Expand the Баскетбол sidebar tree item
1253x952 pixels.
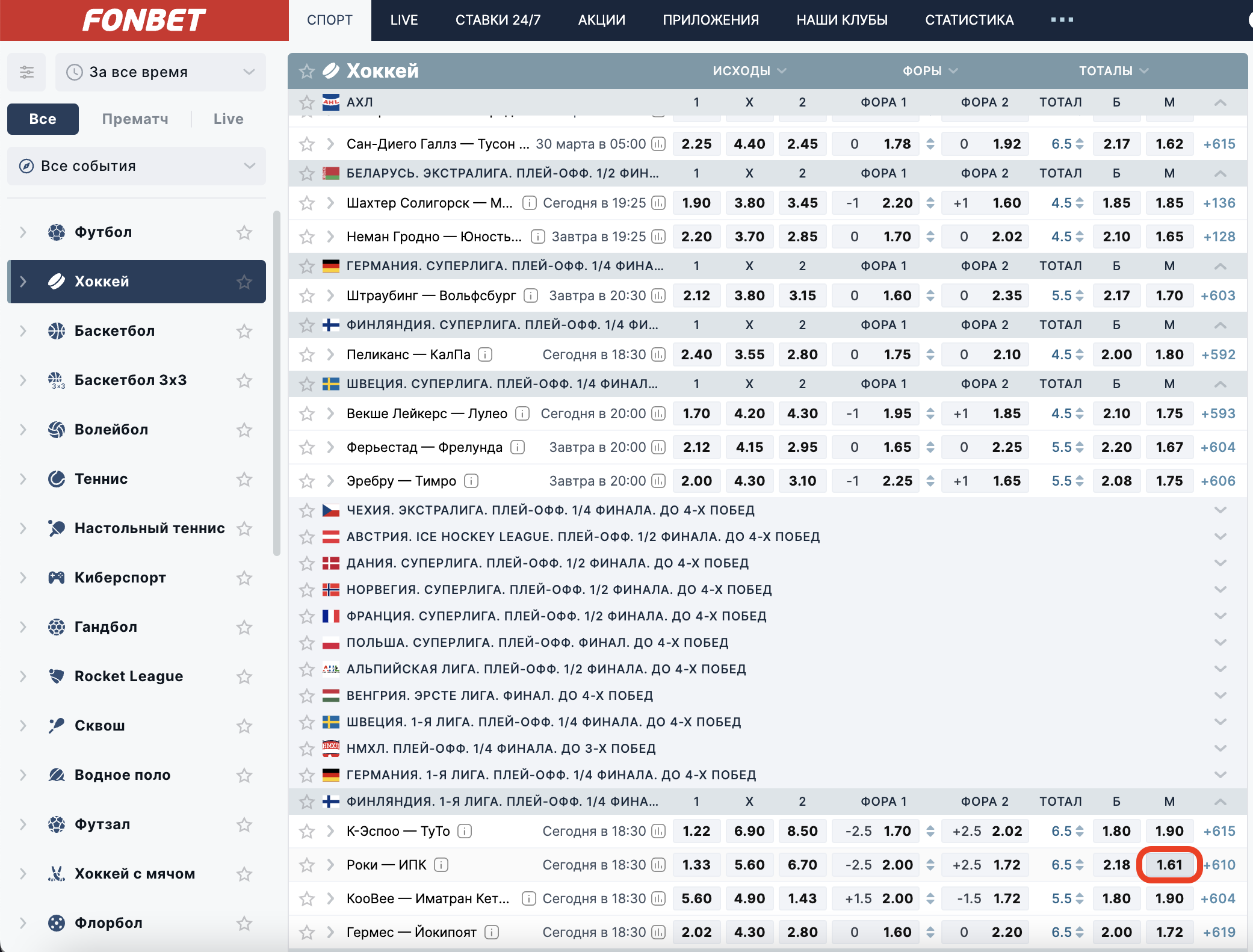pos(23,331)
